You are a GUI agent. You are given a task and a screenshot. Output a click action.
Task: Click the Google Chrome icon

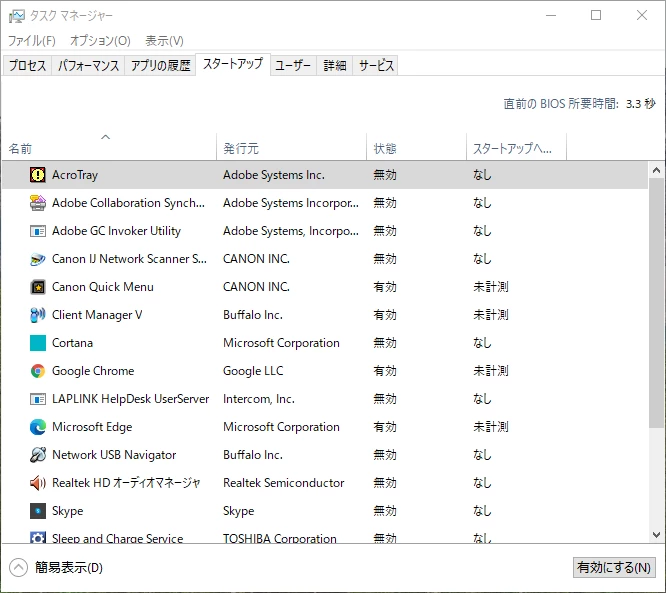click(38, 371)
